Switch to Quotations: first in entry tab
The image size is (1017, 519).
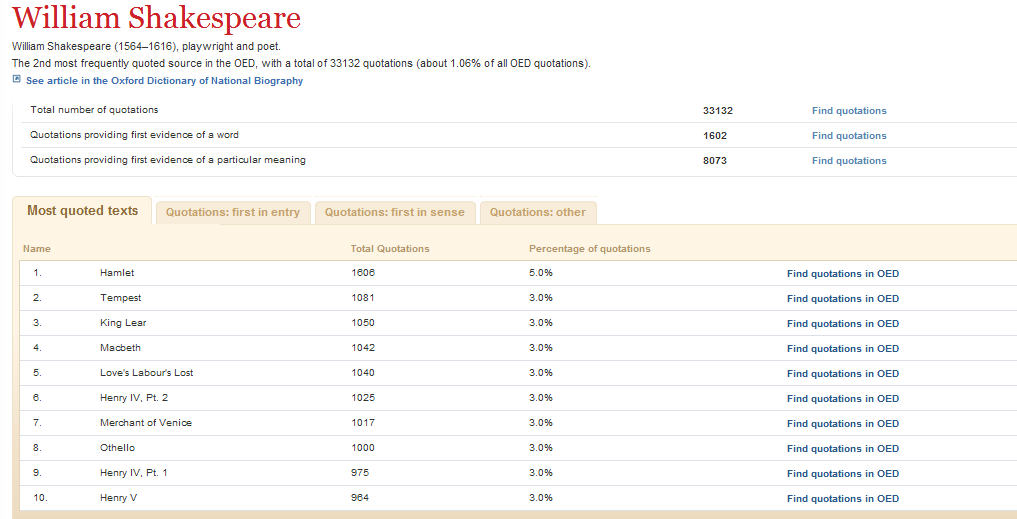point(233,212)
